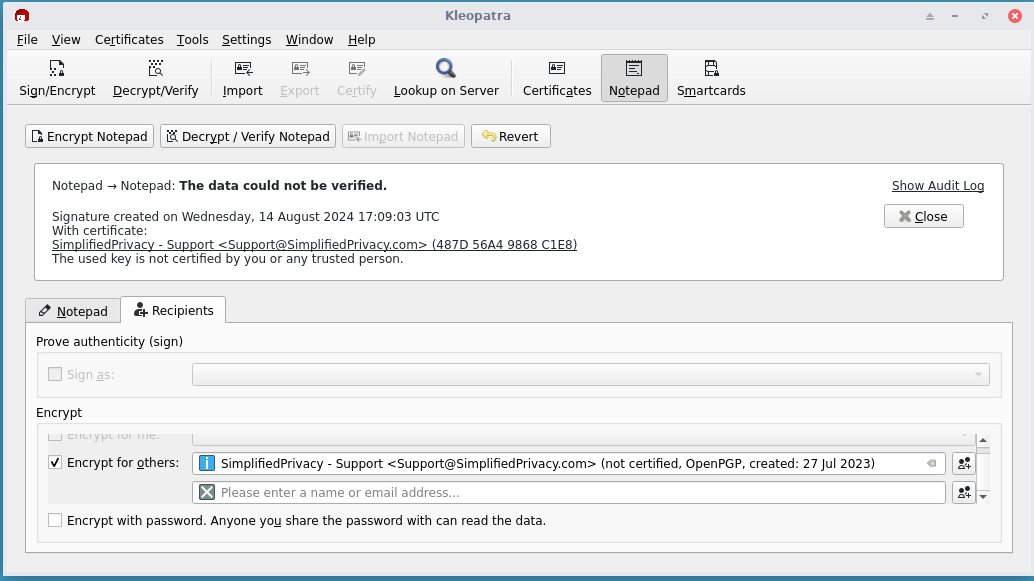Switch to the Notepad tab
Viewport: 1034px width, 581px height.
pyautogui.click(x=73, y=311)
